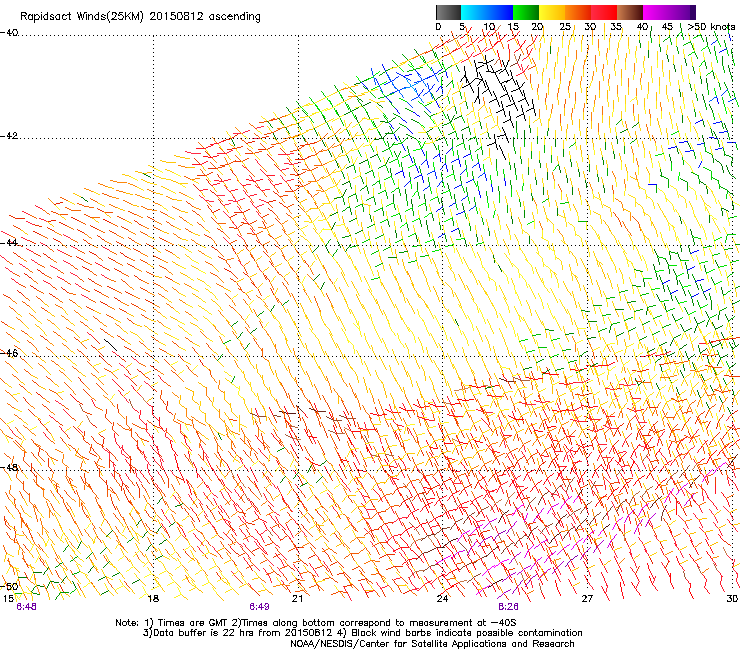Click the >50 knots legend label
The height and width of the screenshot is (650, 740).
tap(711, 27)
